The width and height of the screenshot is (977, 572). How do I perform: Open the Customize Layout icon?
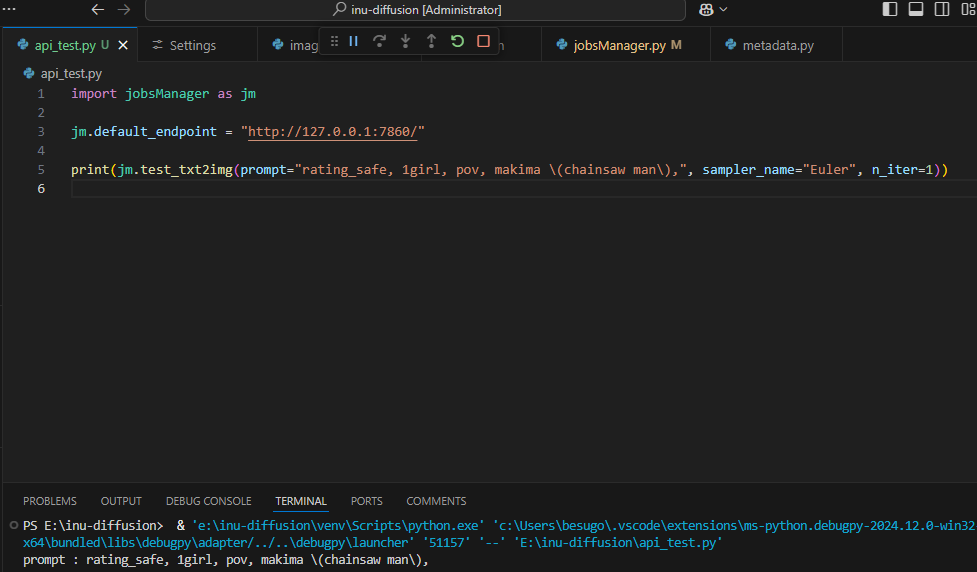pos(966,9)
